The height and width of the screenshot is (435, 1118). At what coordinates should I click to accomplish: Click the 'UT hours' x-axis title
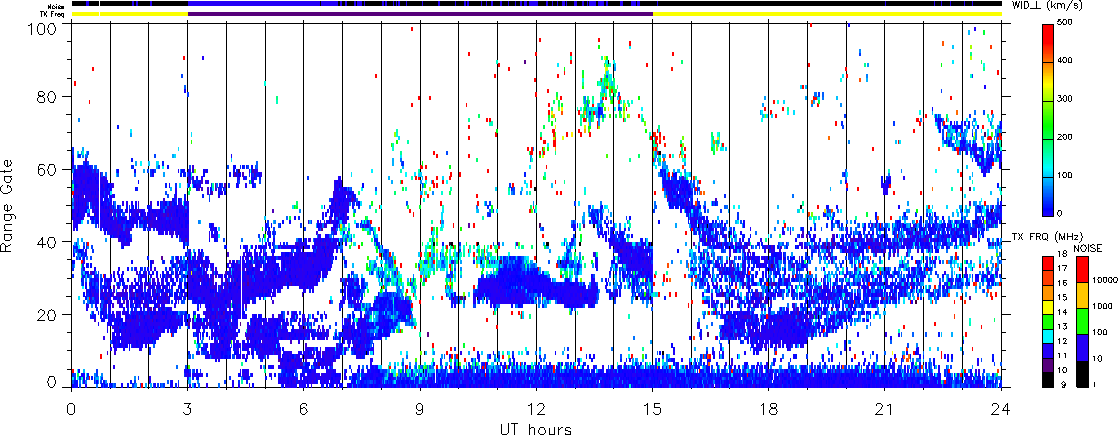[536, 428]
